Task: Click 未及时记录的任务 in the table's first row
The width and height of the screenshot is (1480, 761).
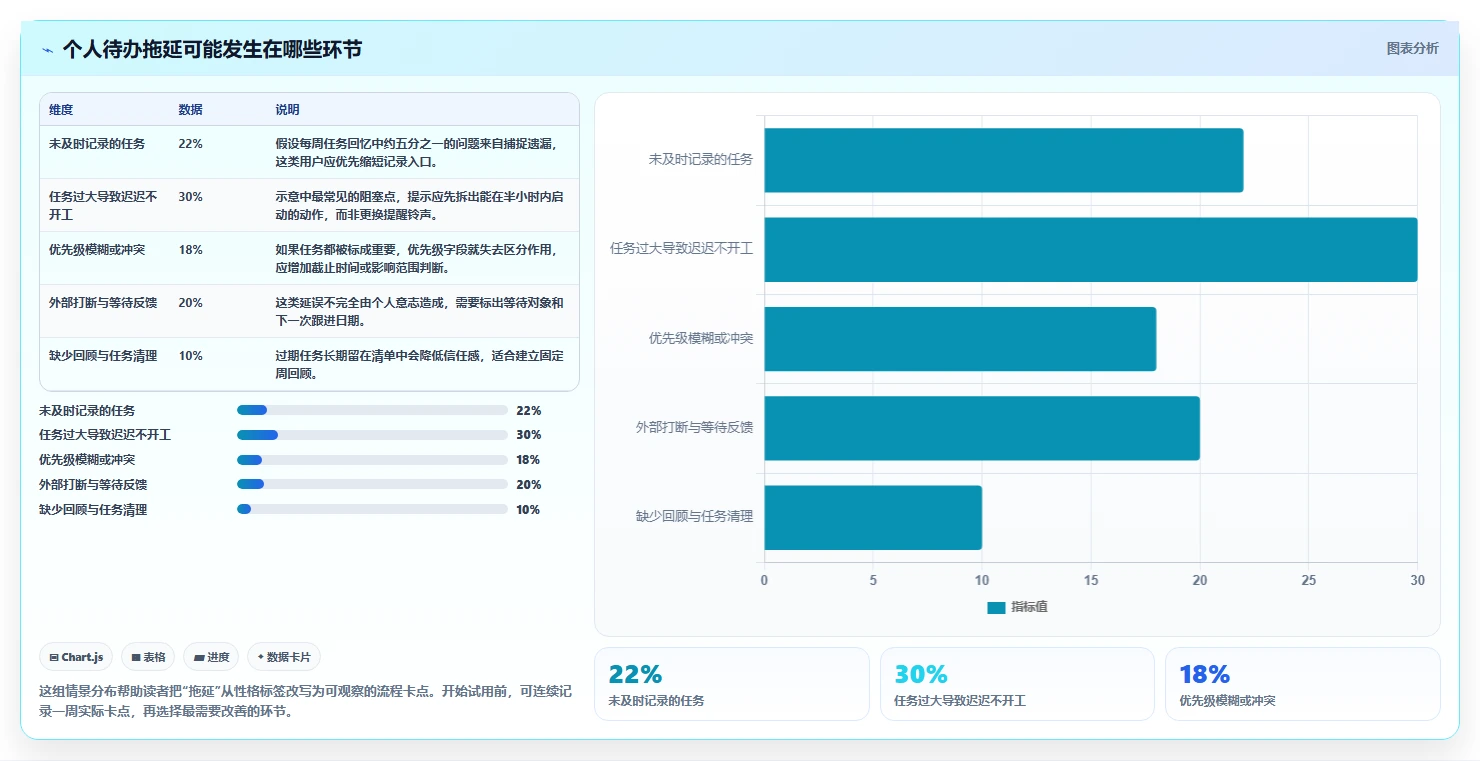Action: pyautogui.click(x=97, y=144)
